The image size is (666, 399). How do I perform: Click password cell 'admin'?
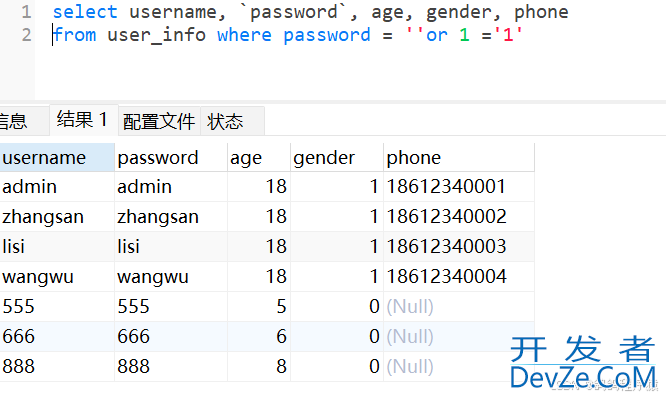click(x=171, y=187)
